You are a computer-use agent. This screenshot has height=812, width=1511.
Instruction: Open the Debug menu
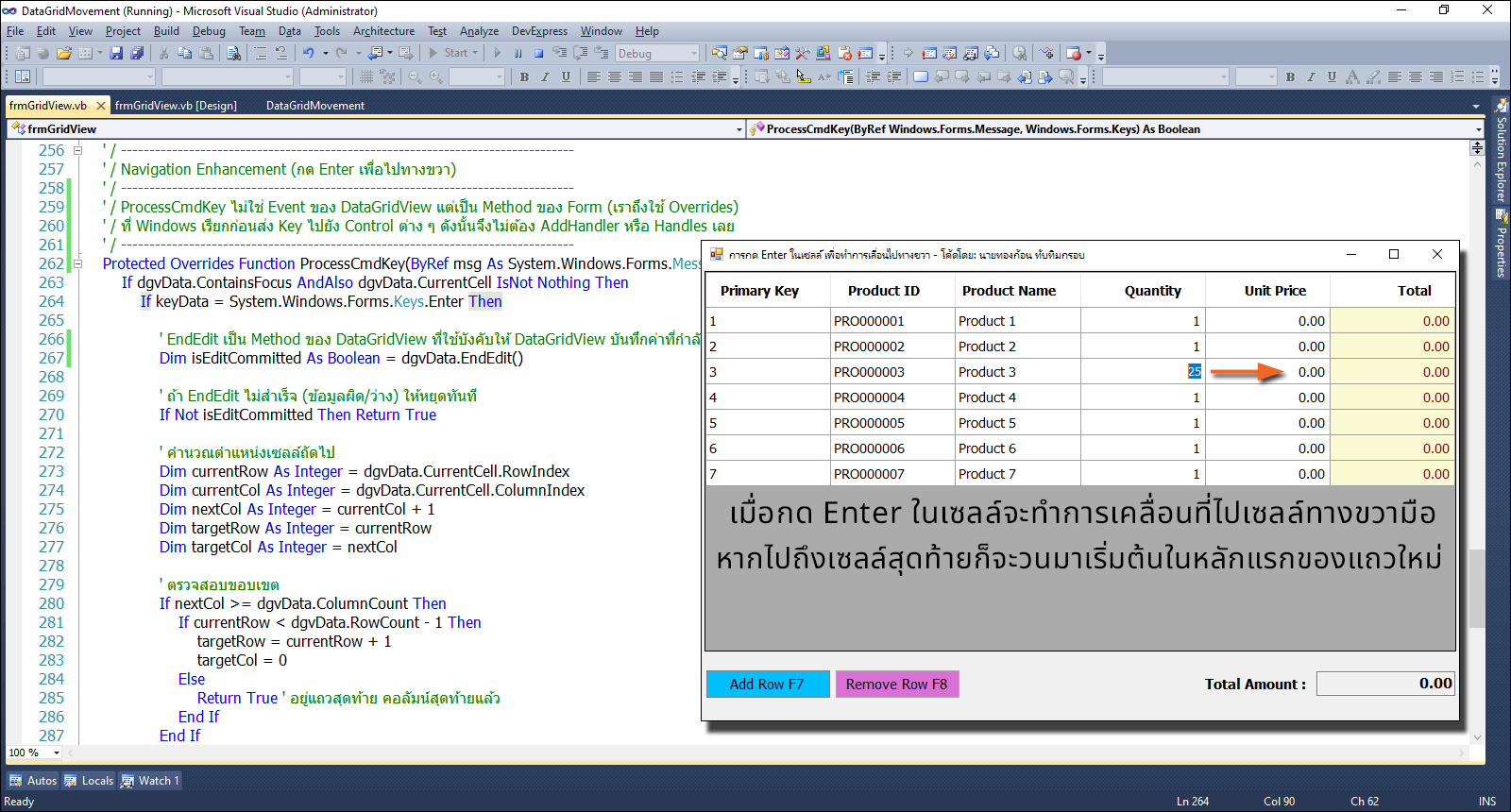pos(209,31)
